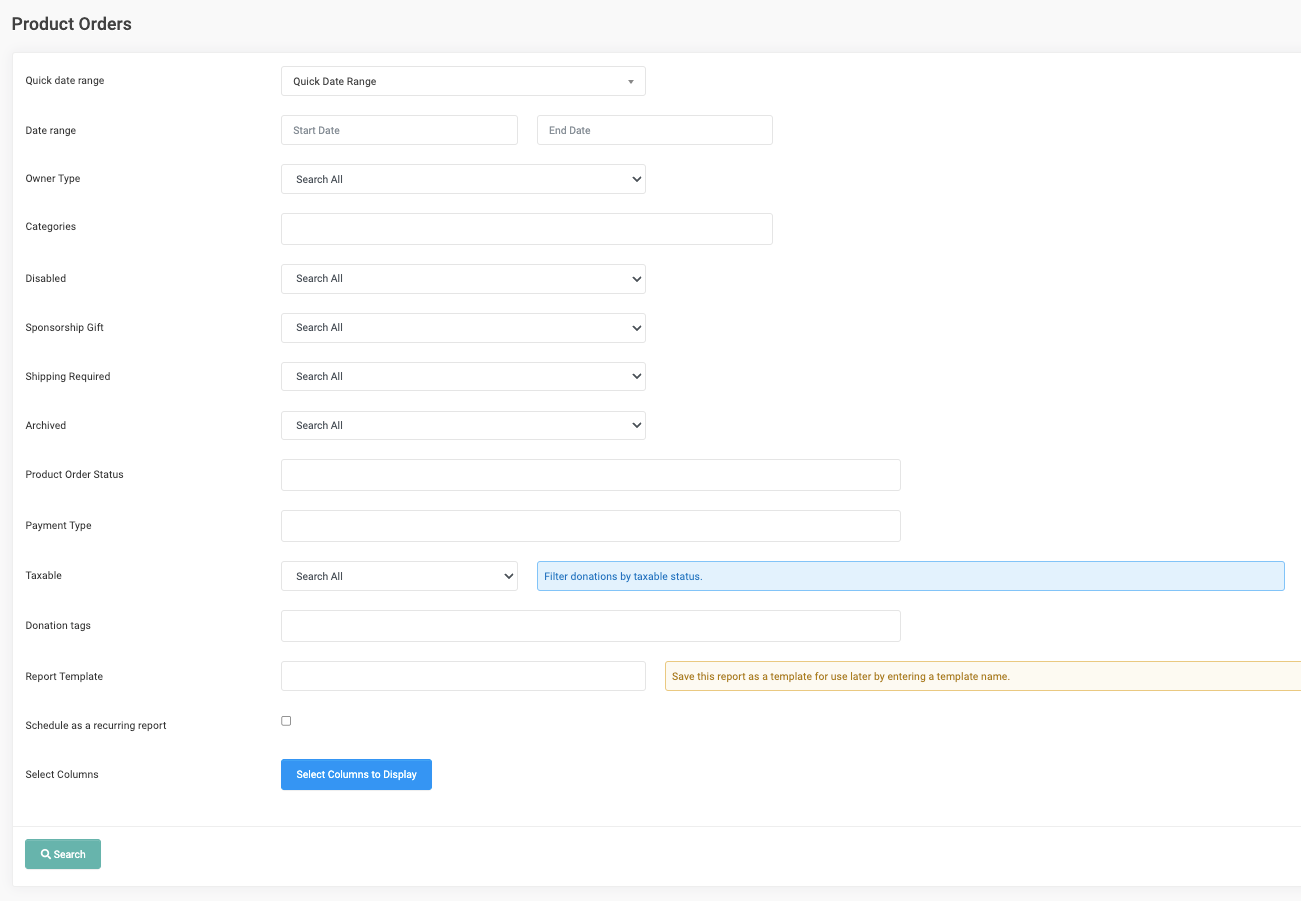Select the Payment Type input
1301x901 pixels.
coord(590,525)
